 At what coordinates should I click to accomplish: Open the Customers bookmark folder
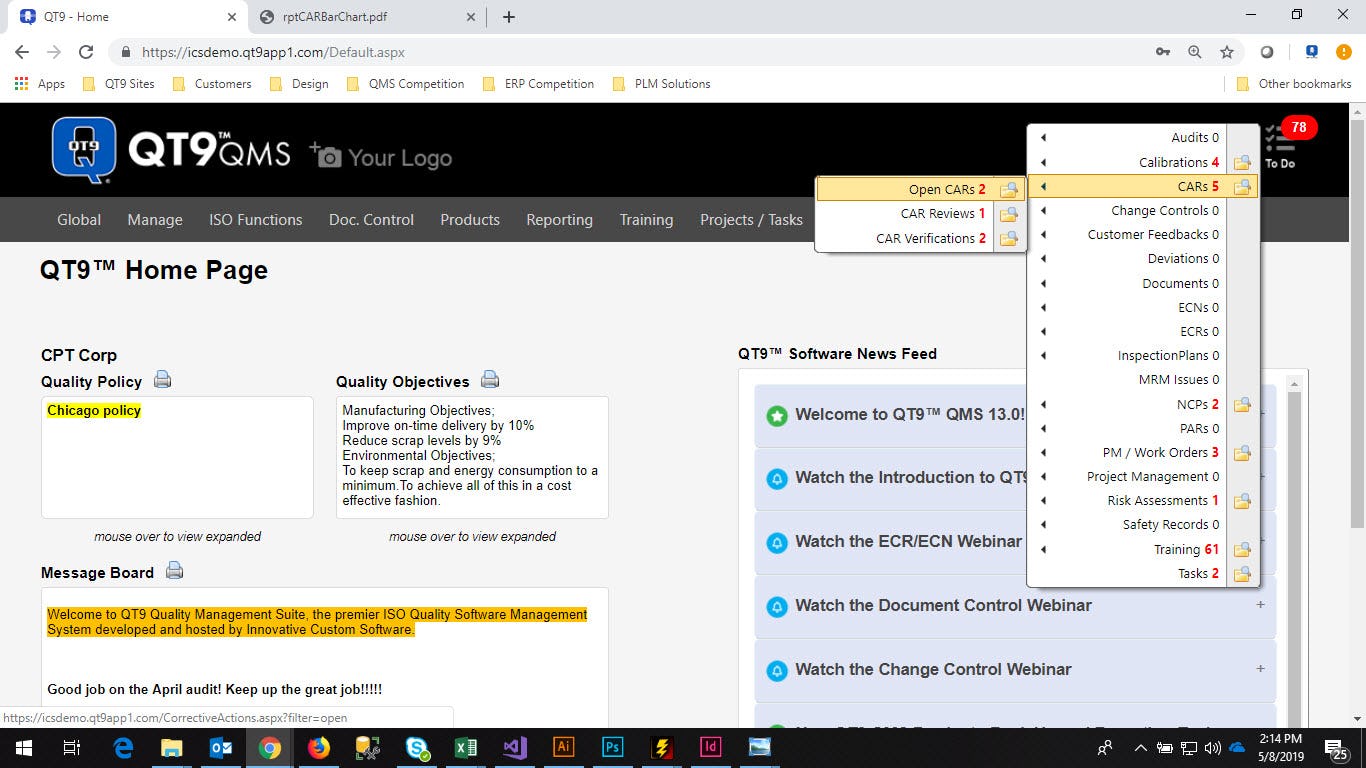212,84
